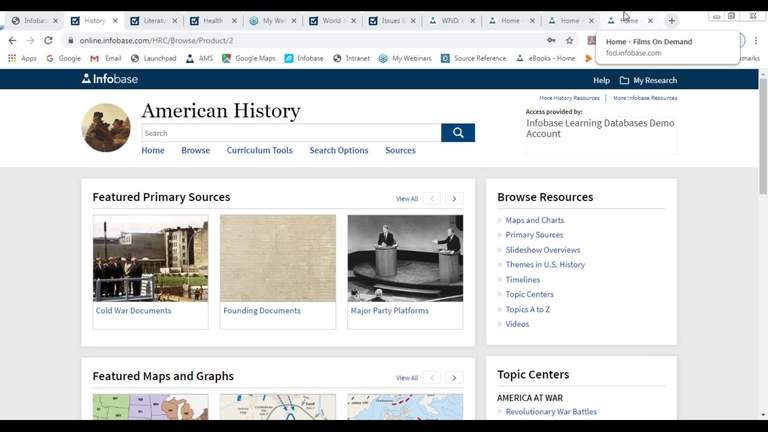Click the browser back arrow
The width and height of the screenshot is (768, 432).
12,40
